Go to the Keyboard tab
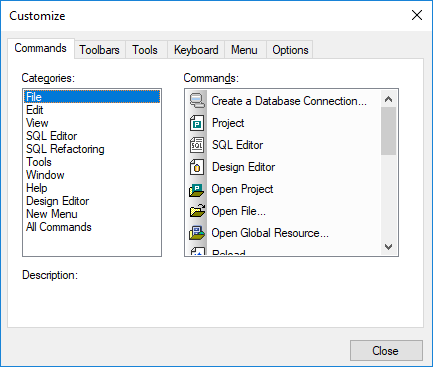433x367 pixels. 196,50
